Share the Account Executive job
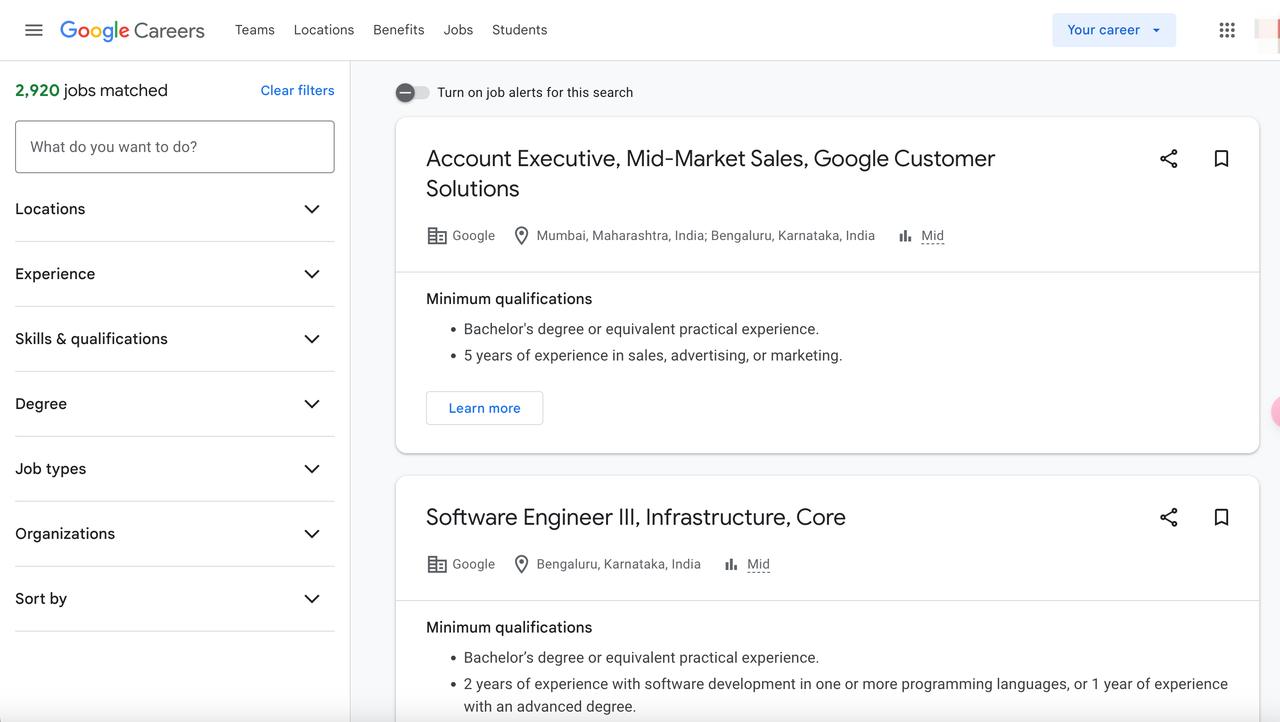The height and width of the screenshot is (722, 1280). coord(1169,158)
